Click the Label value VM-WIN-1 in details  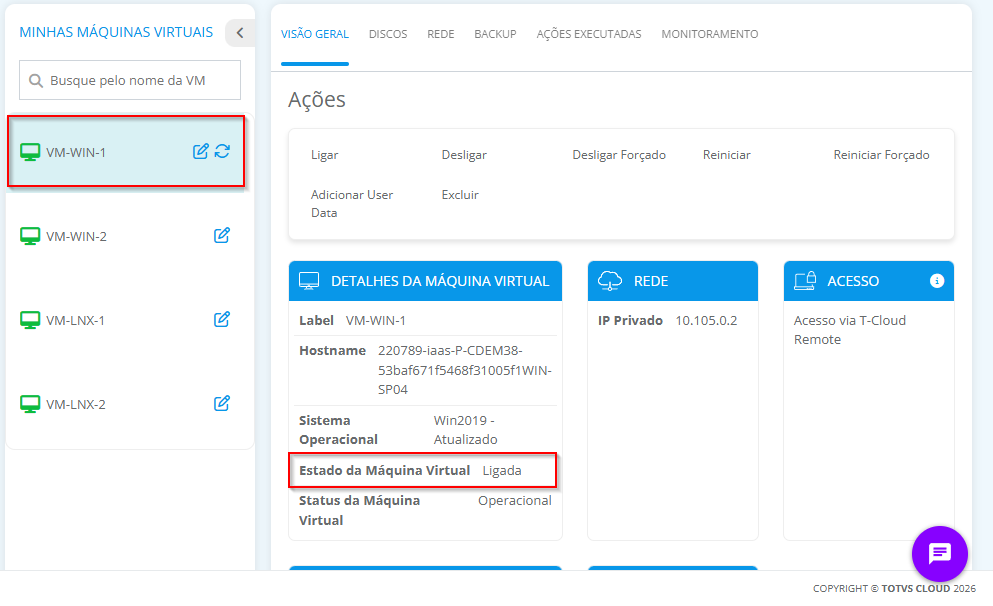[x=376, y=320]
